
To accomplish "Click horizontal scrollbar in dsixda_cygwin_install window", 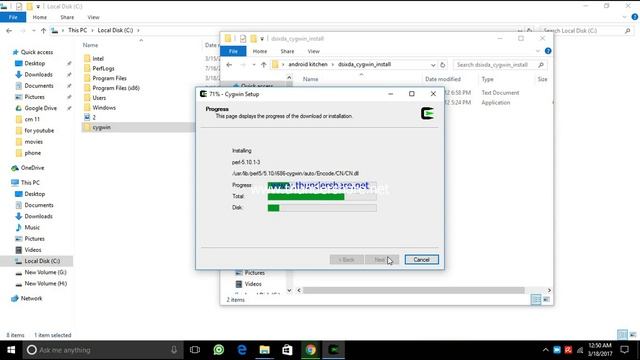I will point(413,290).
